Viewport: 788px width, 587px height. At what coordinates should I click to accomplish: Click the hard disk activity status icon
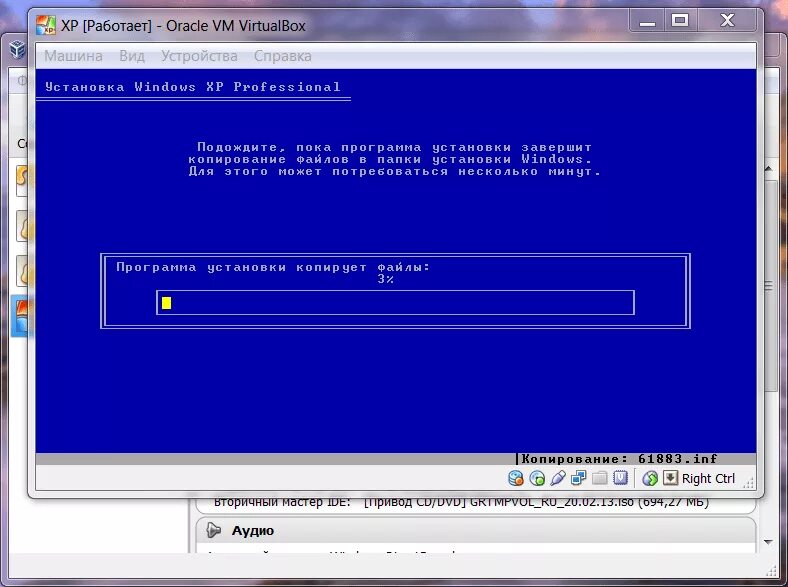click(x=516, y=478)
